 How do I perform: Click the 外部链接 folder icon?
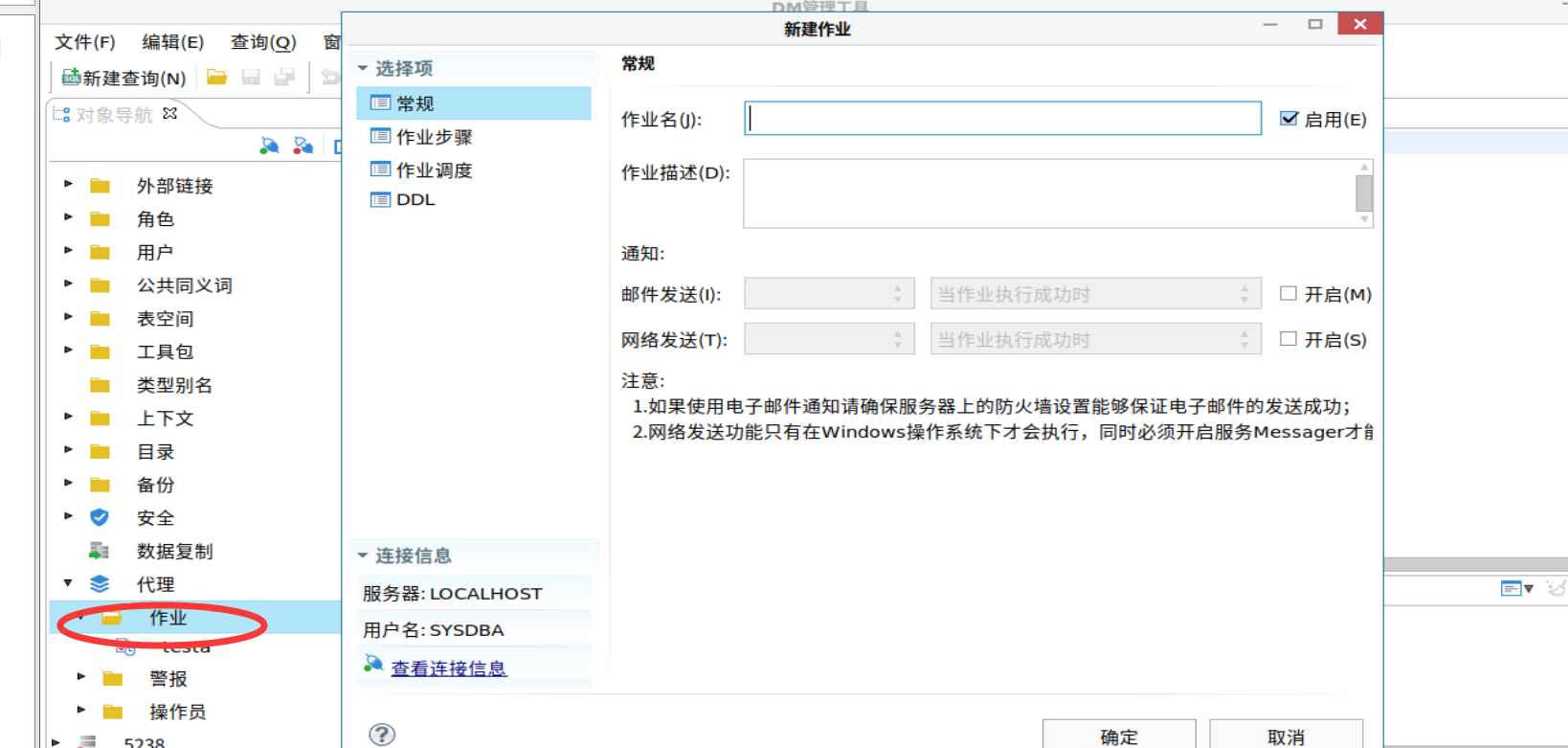coord(100,186)
